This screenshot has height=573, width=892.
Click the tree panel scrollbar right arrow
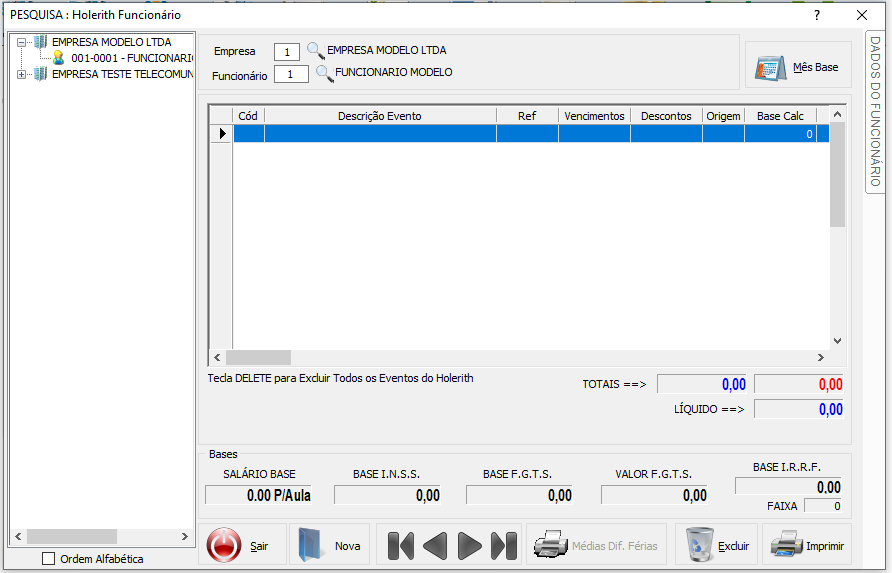pyautogui.click(x=184, y=536)
